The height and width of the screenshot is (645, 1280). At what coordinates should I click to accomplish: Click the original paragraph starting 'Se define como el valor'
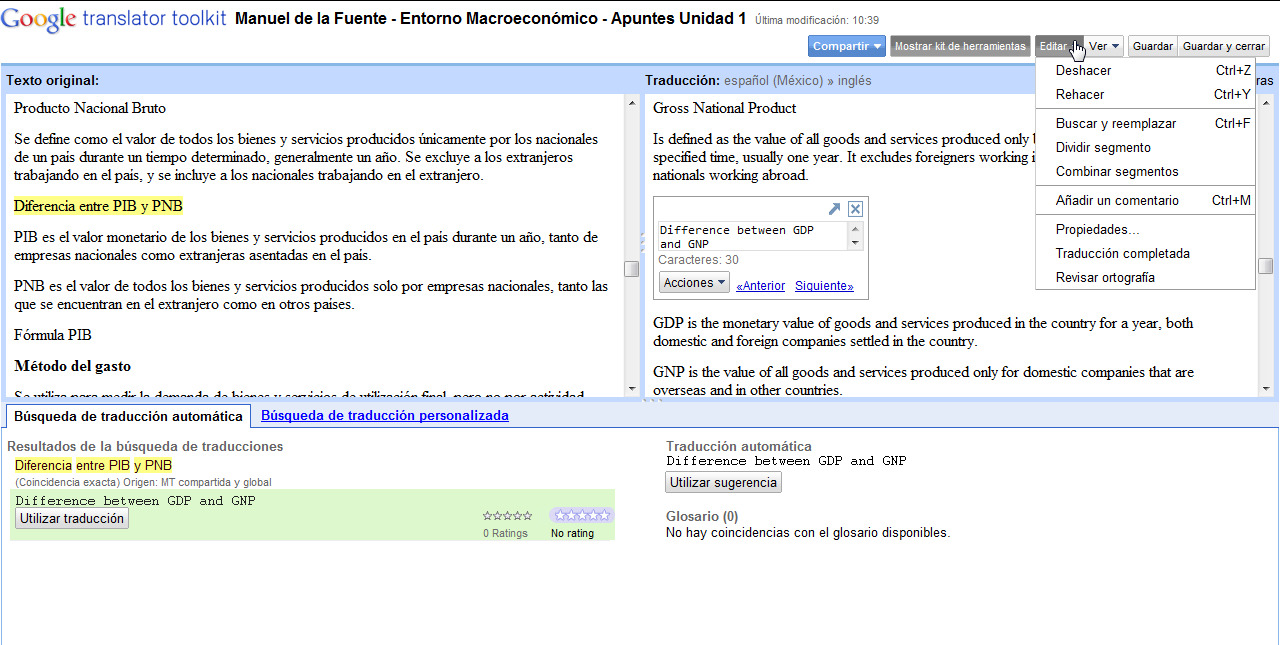(306, 157)
